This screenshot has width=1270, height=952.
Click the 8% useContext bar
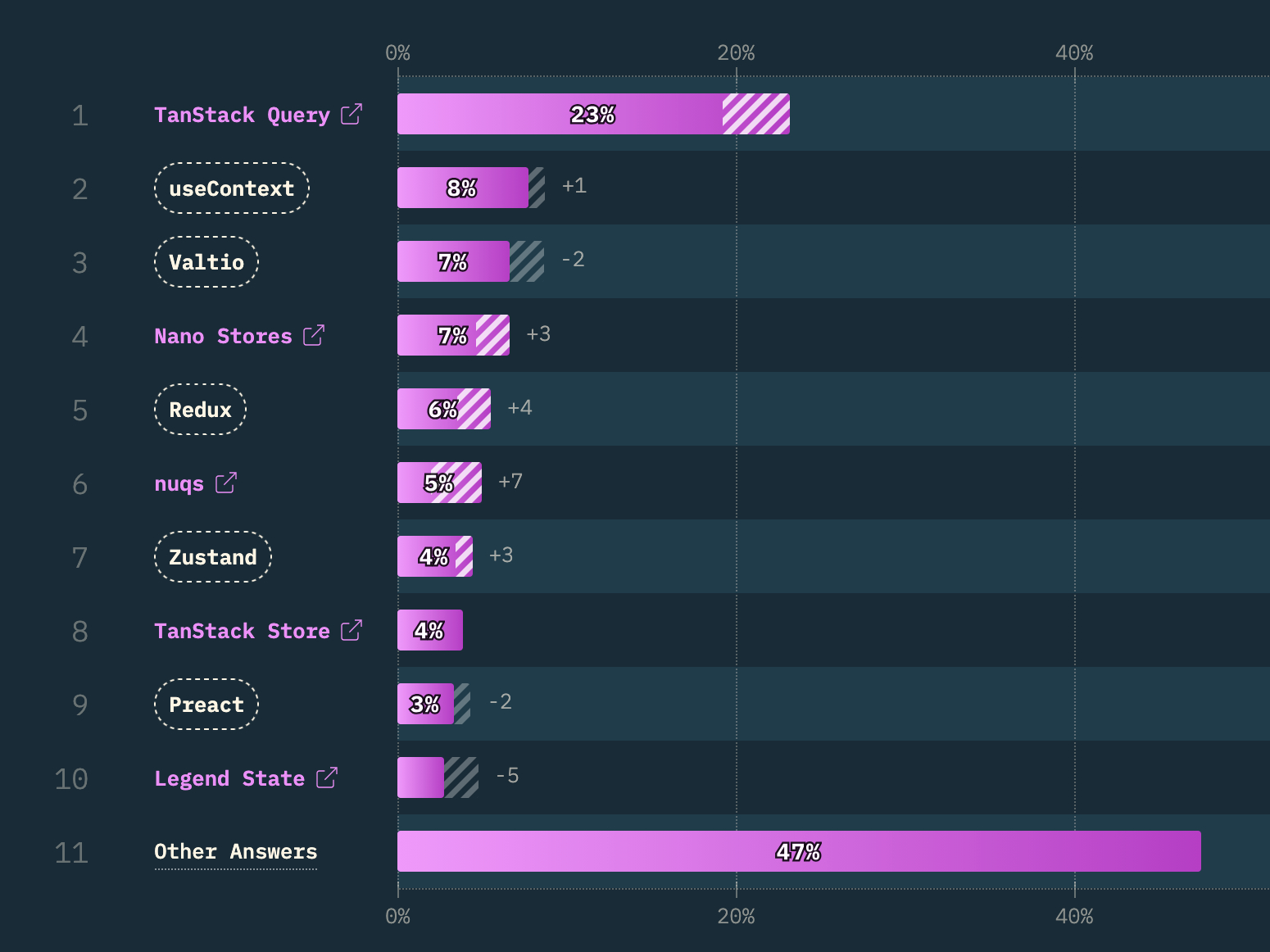[x=462, y=188]
